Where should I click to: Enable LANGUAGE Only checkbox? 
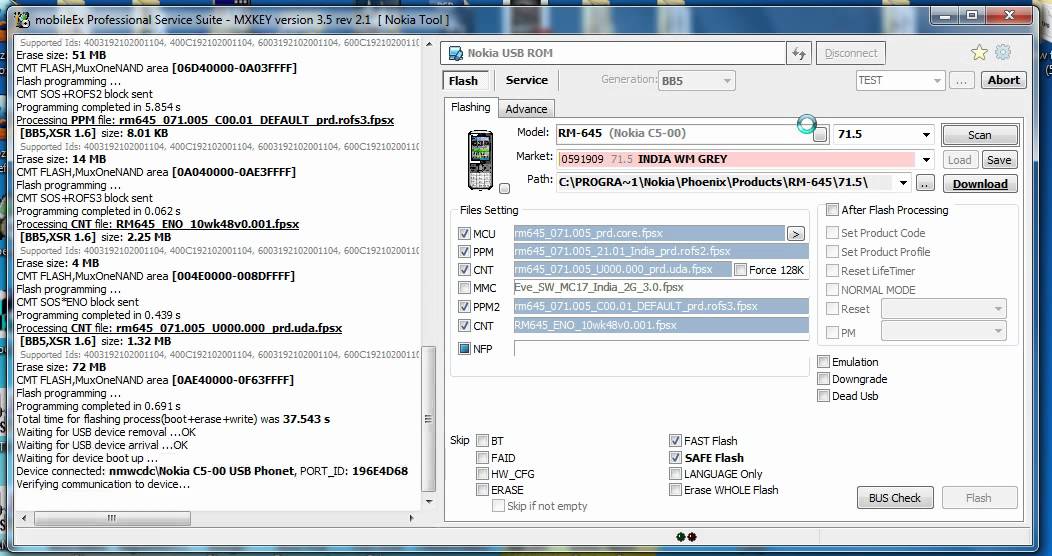tap(675, 474)
